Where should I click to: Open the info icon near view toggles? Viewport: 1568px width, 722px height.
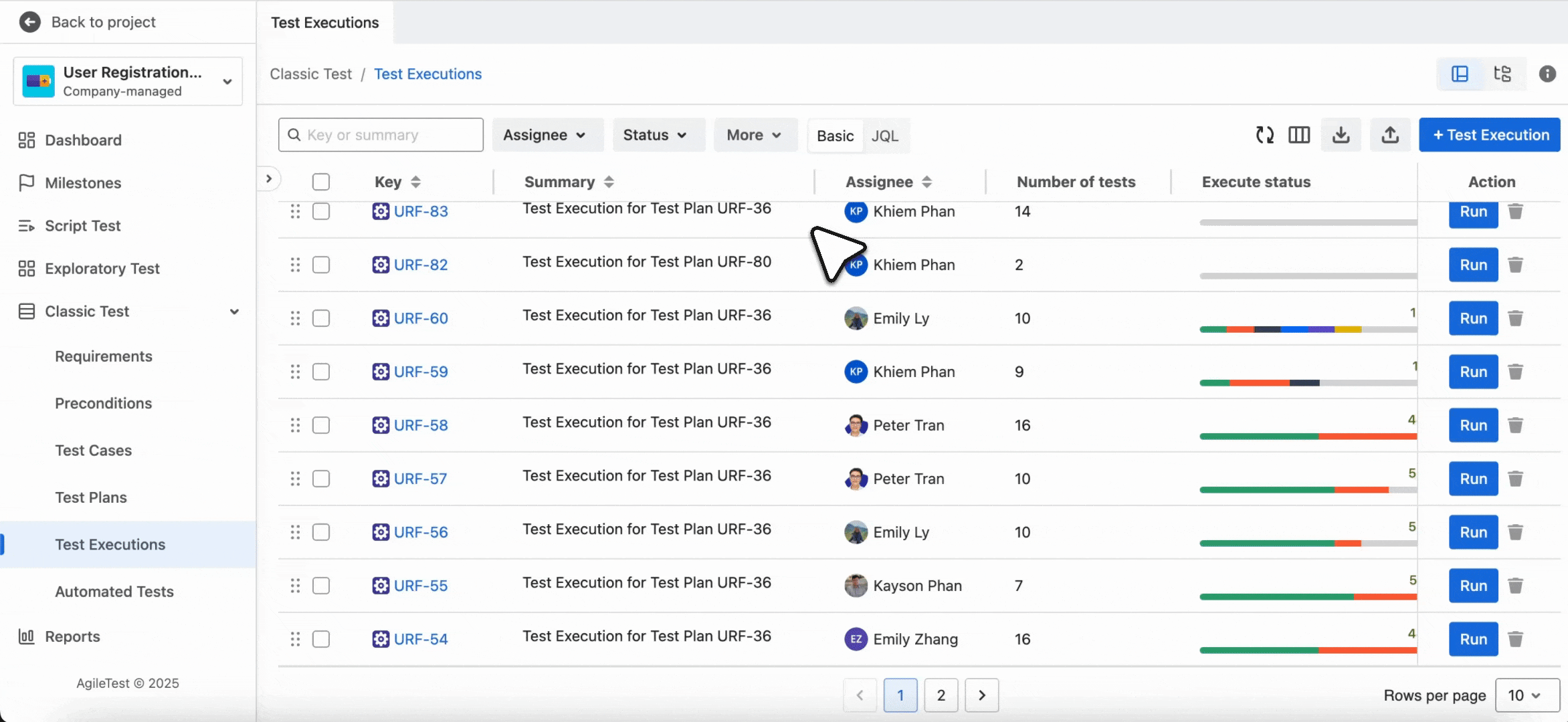click(1547, 74)
